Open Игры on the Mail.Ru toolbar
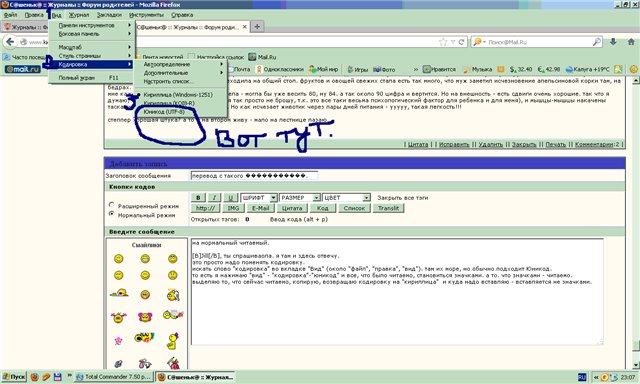The image size is (640, 384). 358,69
